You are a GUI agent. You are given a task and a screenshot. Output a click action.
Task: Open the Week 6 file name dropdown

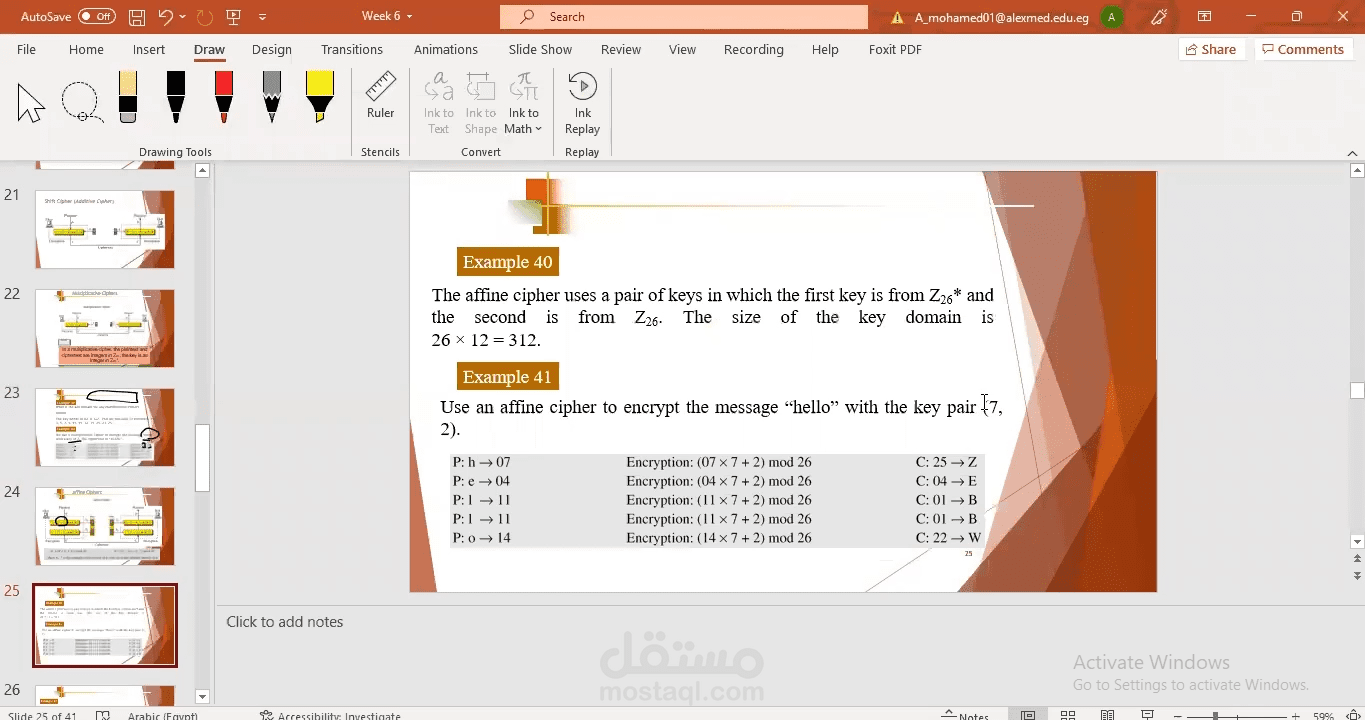pos(387,16)
